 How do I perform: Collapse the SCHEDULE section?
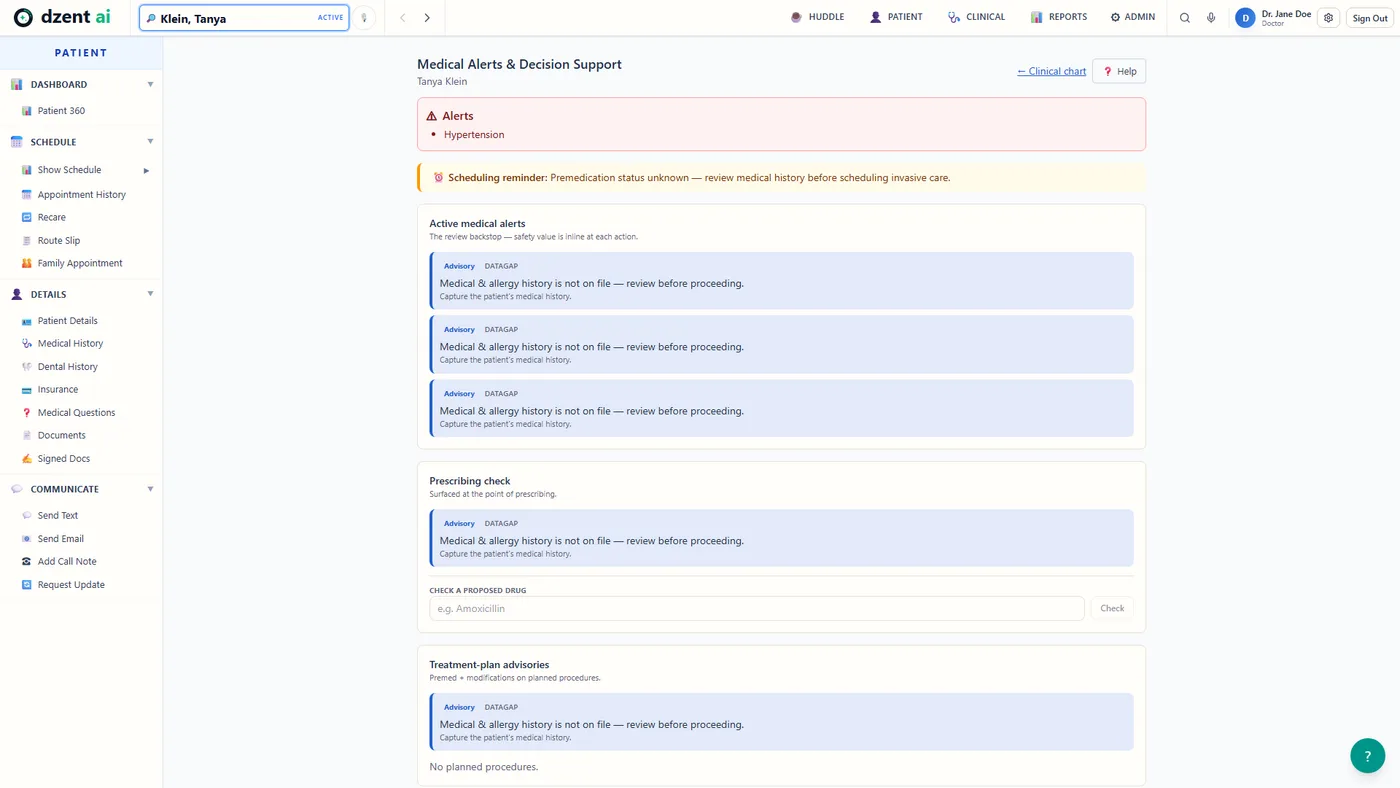click(150, 142)
